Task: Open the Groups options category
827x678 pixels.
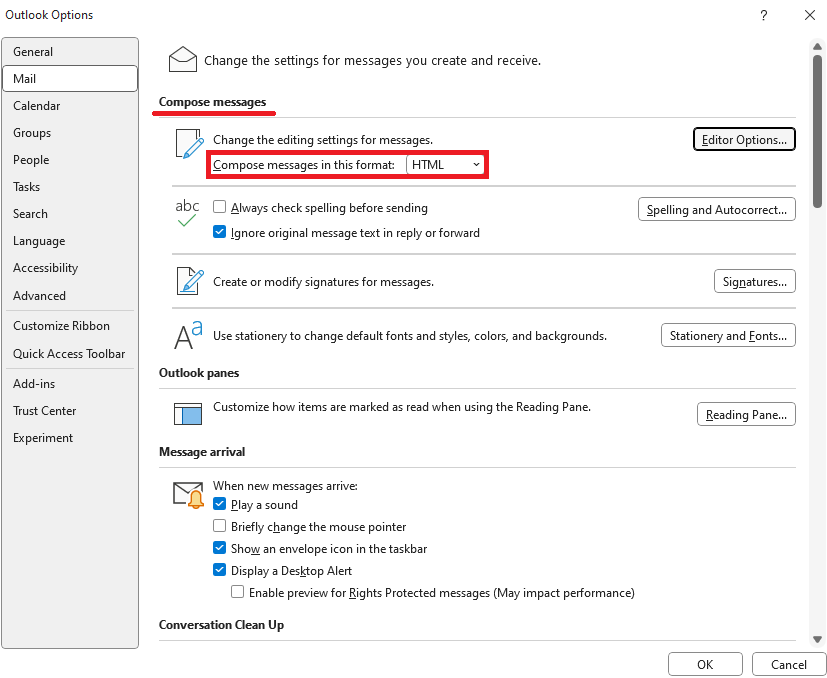Action: [x=70, y=132]
